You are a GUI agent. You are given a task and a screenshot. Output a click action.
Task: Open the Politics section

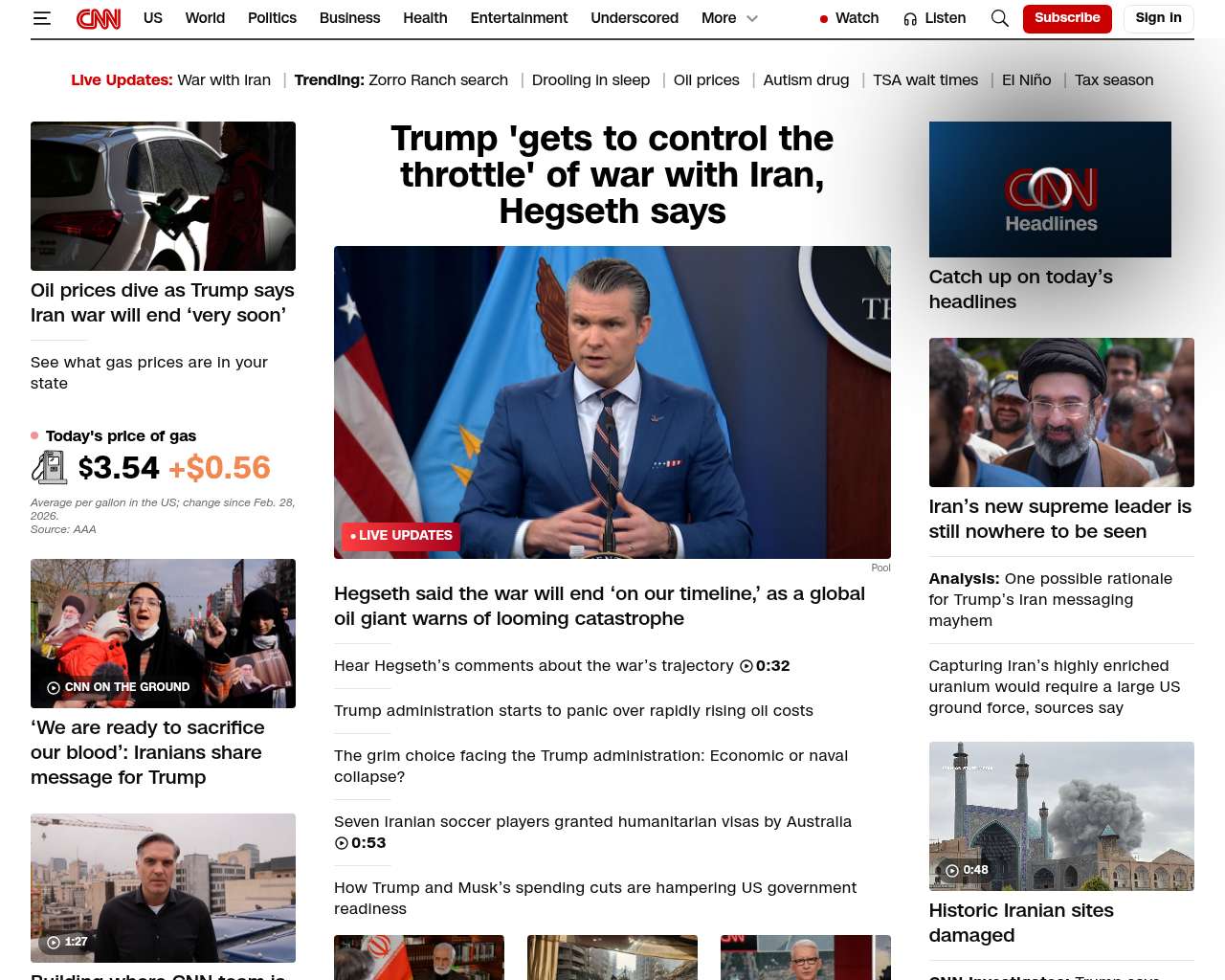click(272, 18)
